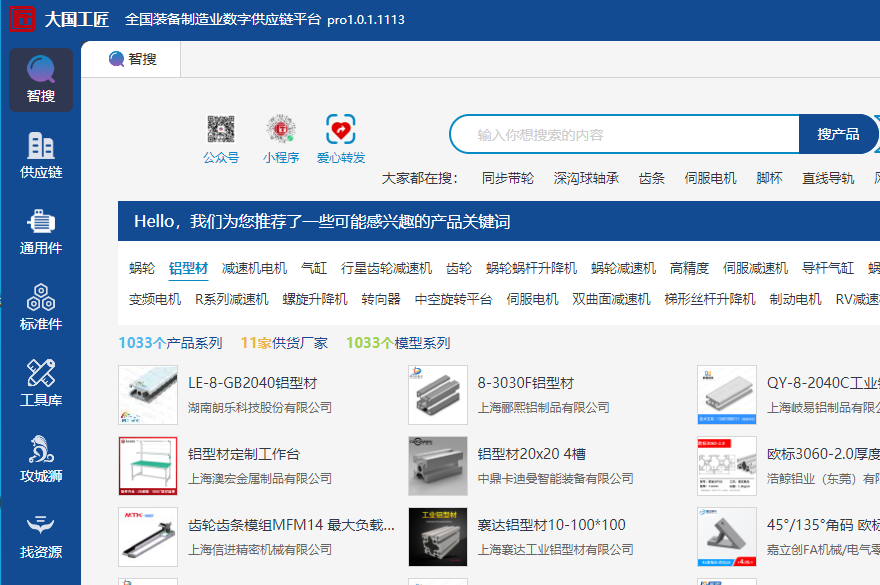Click the 搜产品 search button
This screenshot has width=880, height=585.
click(840, 133)
